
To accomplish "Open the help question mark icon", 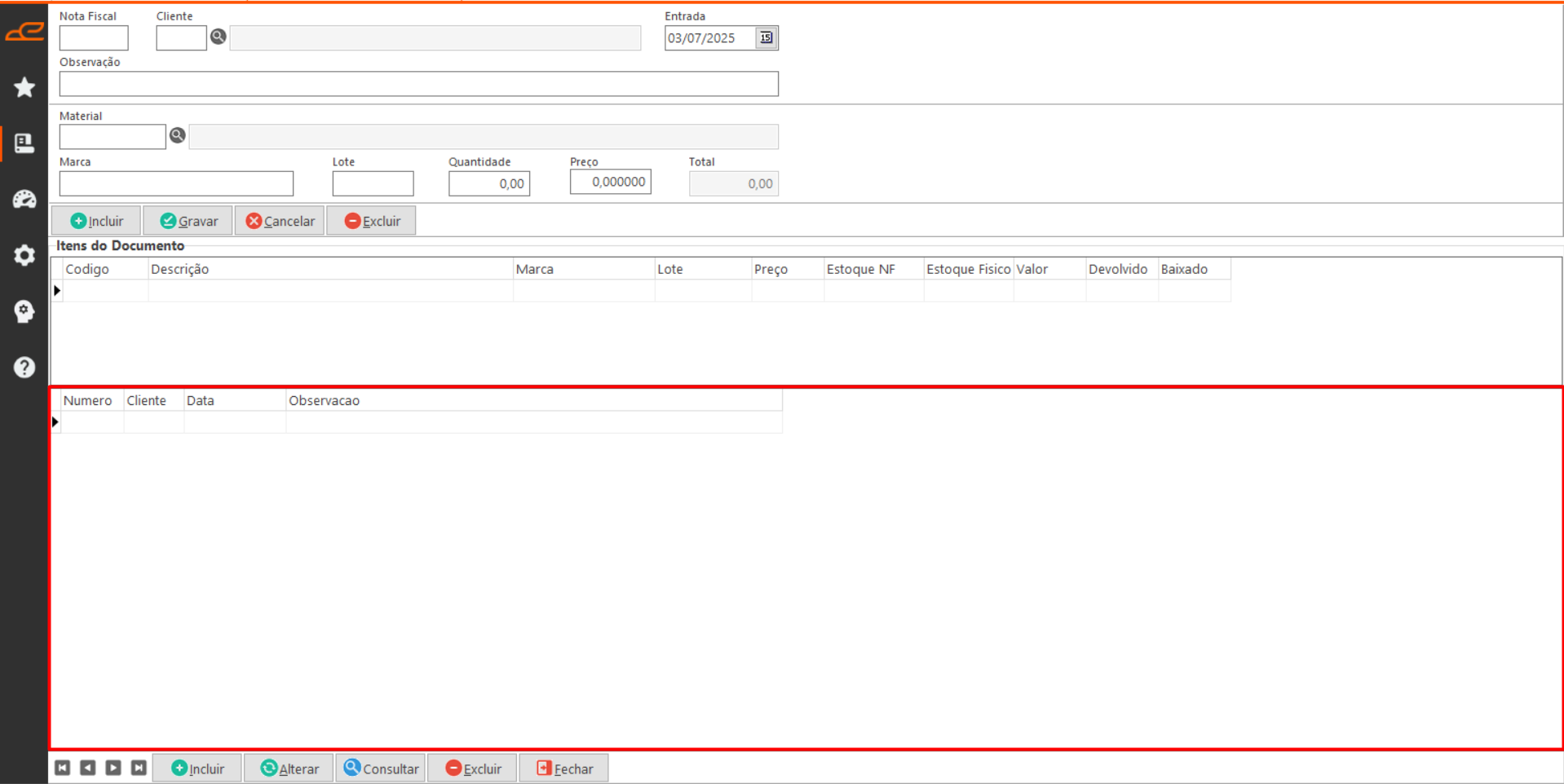I will (24, 368).
